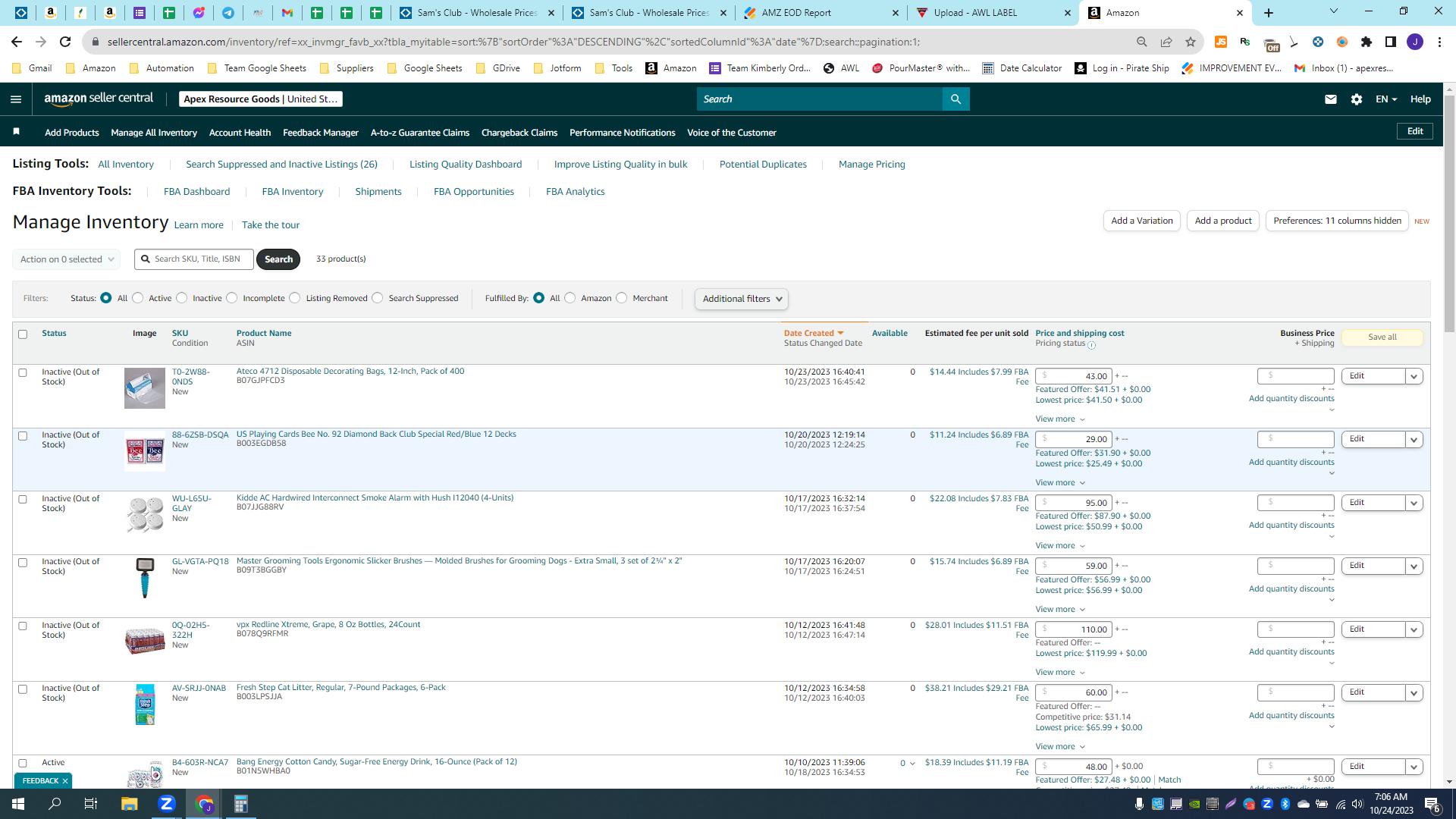
Task: Open the settings gear icon
Action: click(x=1357, y=99)
